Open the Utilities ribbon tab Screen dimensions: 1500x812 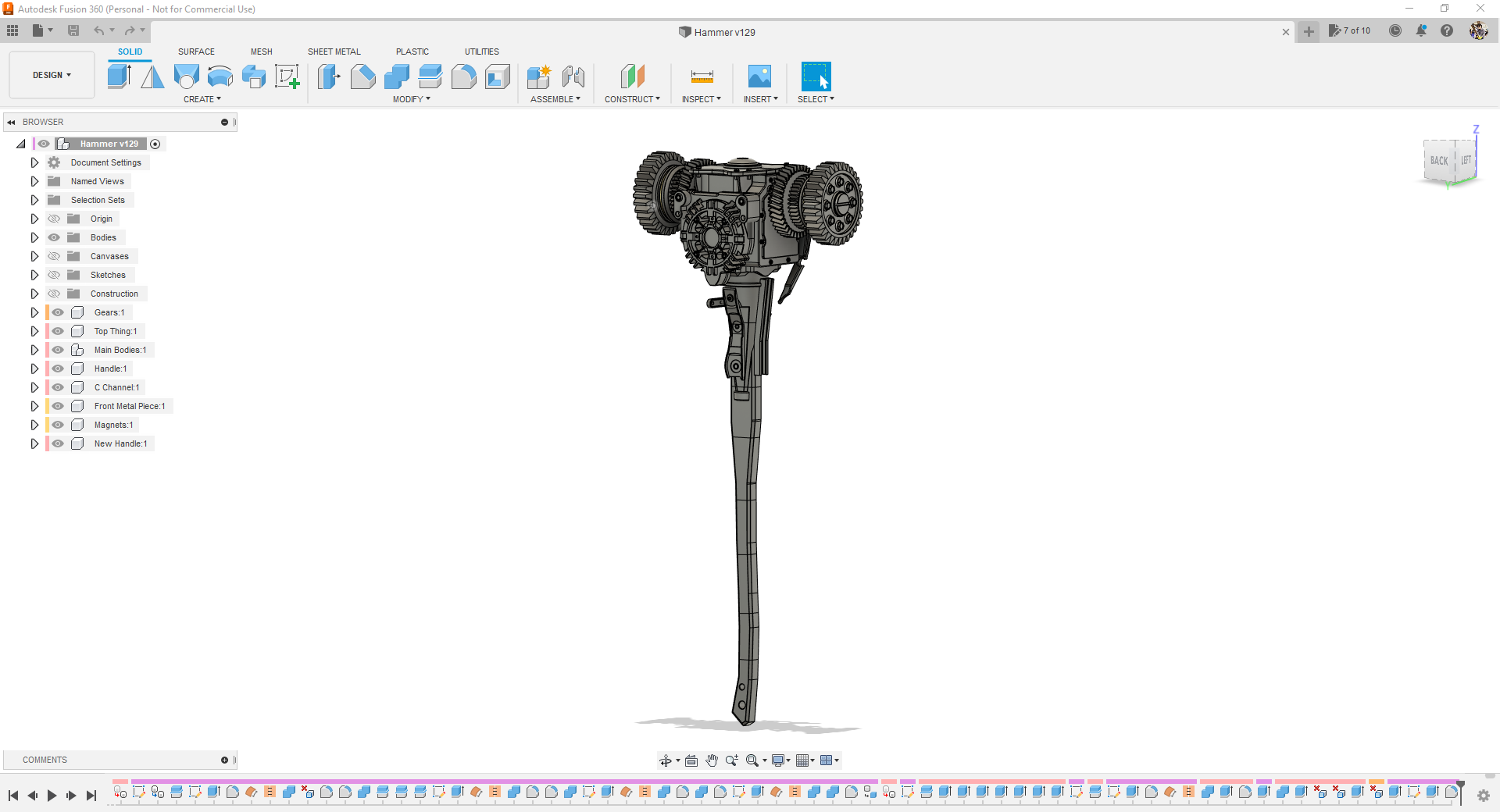(x=482, y=52)
